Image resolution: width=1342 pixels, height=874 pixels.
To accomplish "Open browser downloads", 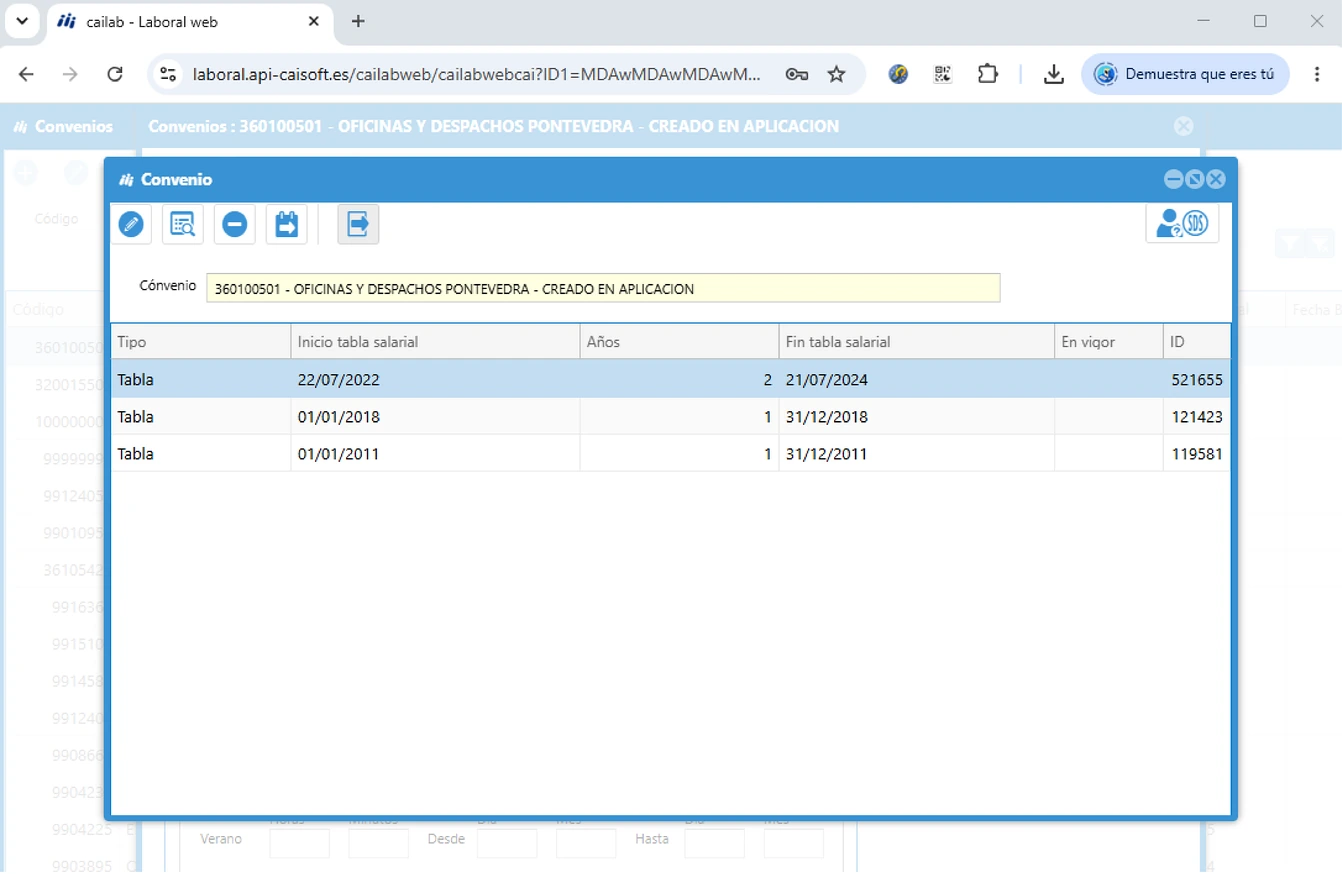I will pos(1053,74).
